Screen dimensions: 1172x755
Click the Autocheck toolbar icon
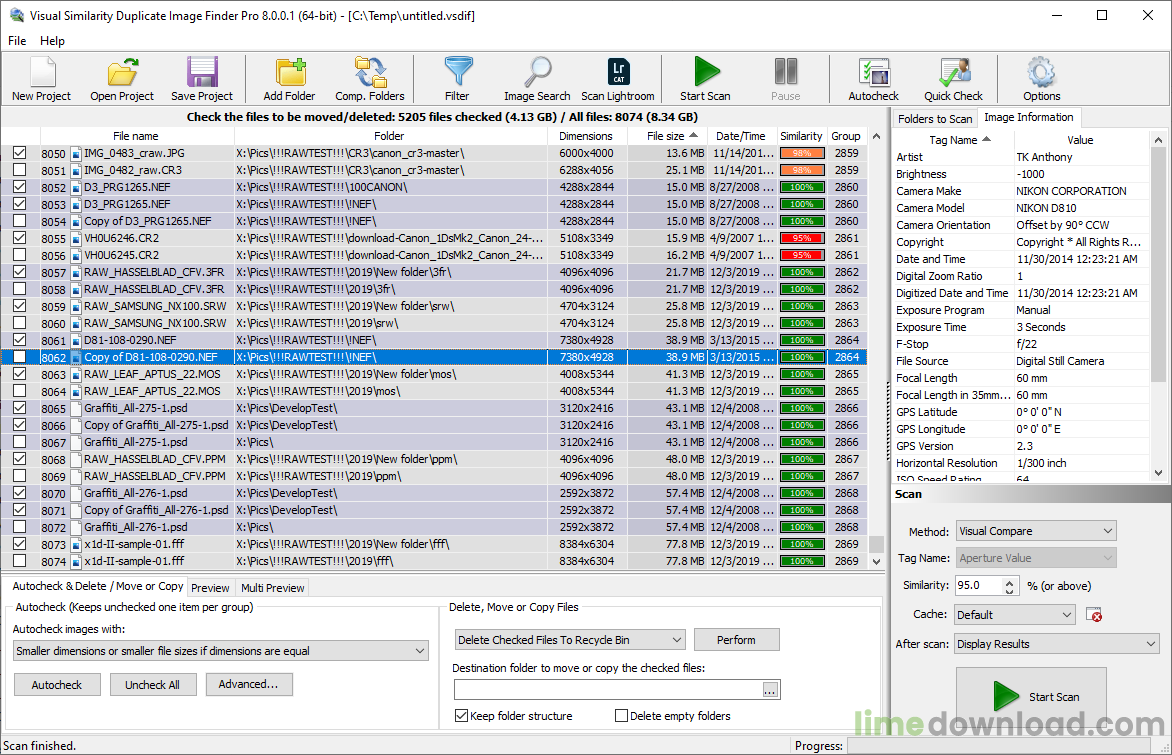point(874,73)
